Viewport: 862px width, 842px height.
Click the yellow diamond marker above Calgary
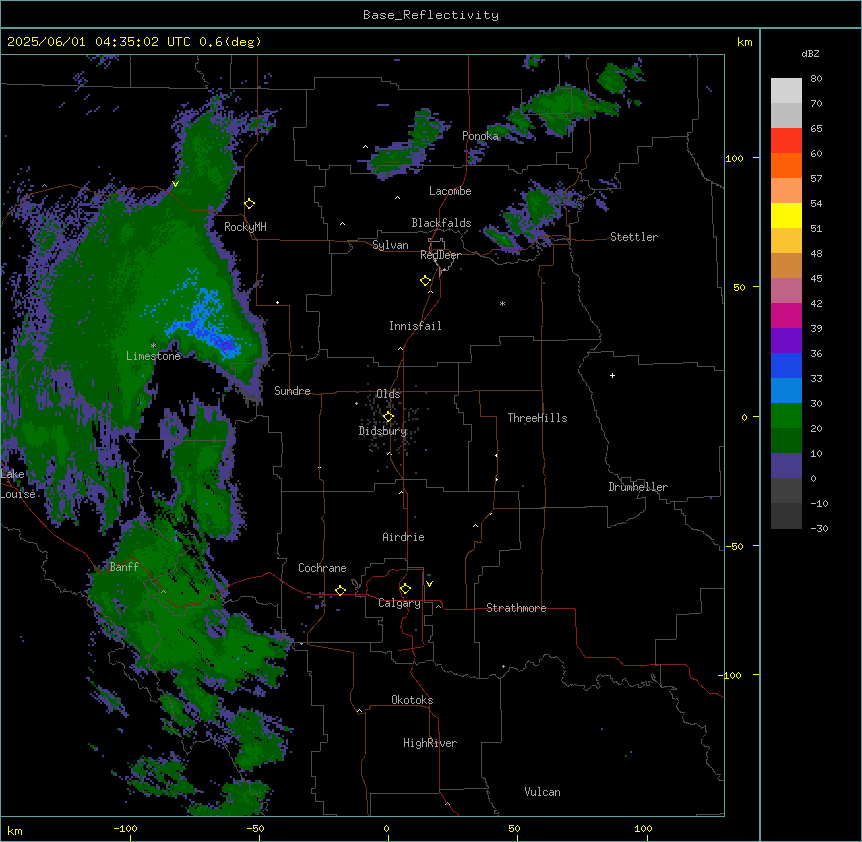click(405, 589)
